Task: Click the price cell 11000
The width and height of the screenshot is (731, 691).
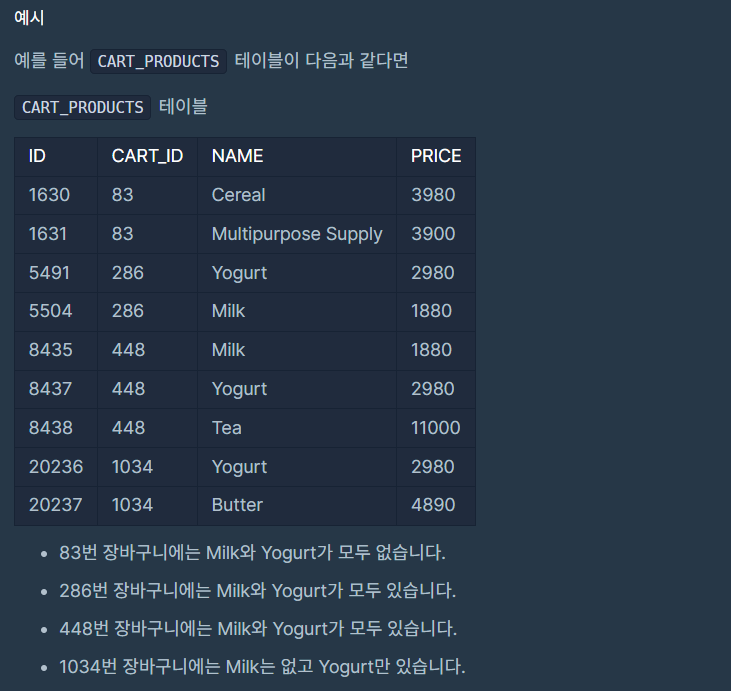Action: coord(436,428)
